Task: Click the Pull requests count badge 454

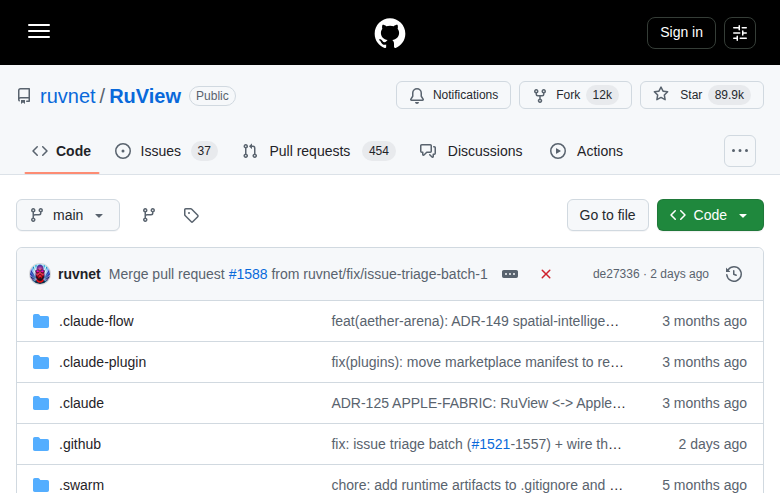Action: pyautogui.click(x=379, y=151)
